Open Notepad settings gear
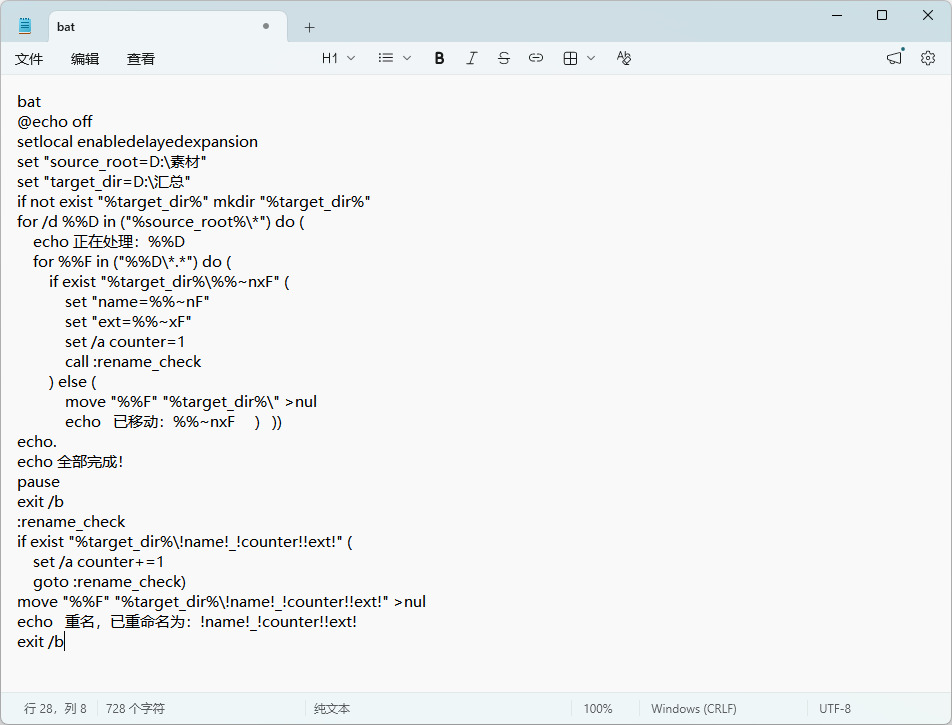Image resolution: width=952 pixels, height=725 pixels. pyautogui.click(x=928, y=58)
